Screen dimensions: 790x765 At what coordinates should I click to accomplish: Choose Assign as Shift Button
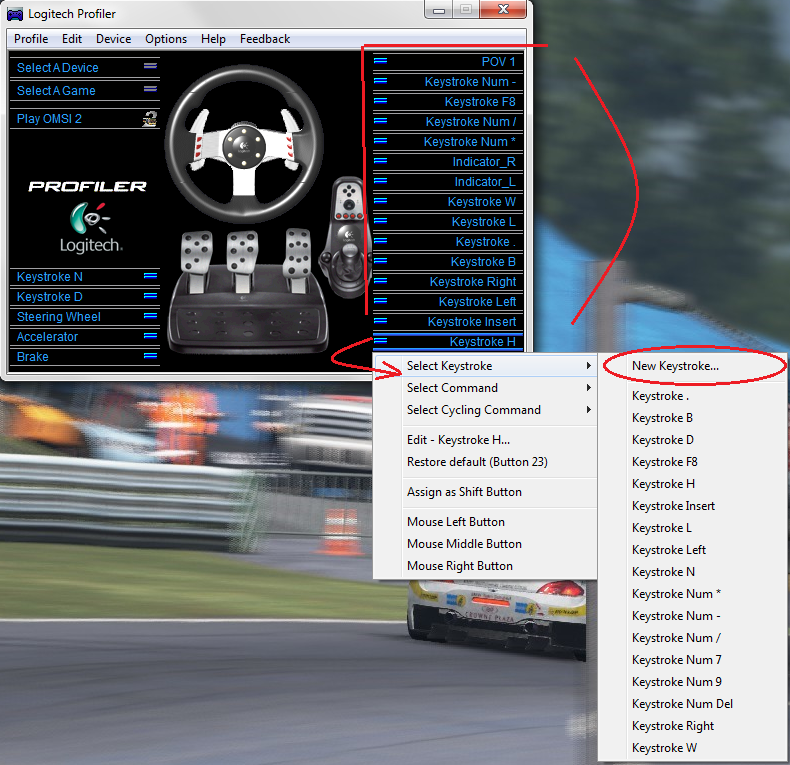click(485, 492)
